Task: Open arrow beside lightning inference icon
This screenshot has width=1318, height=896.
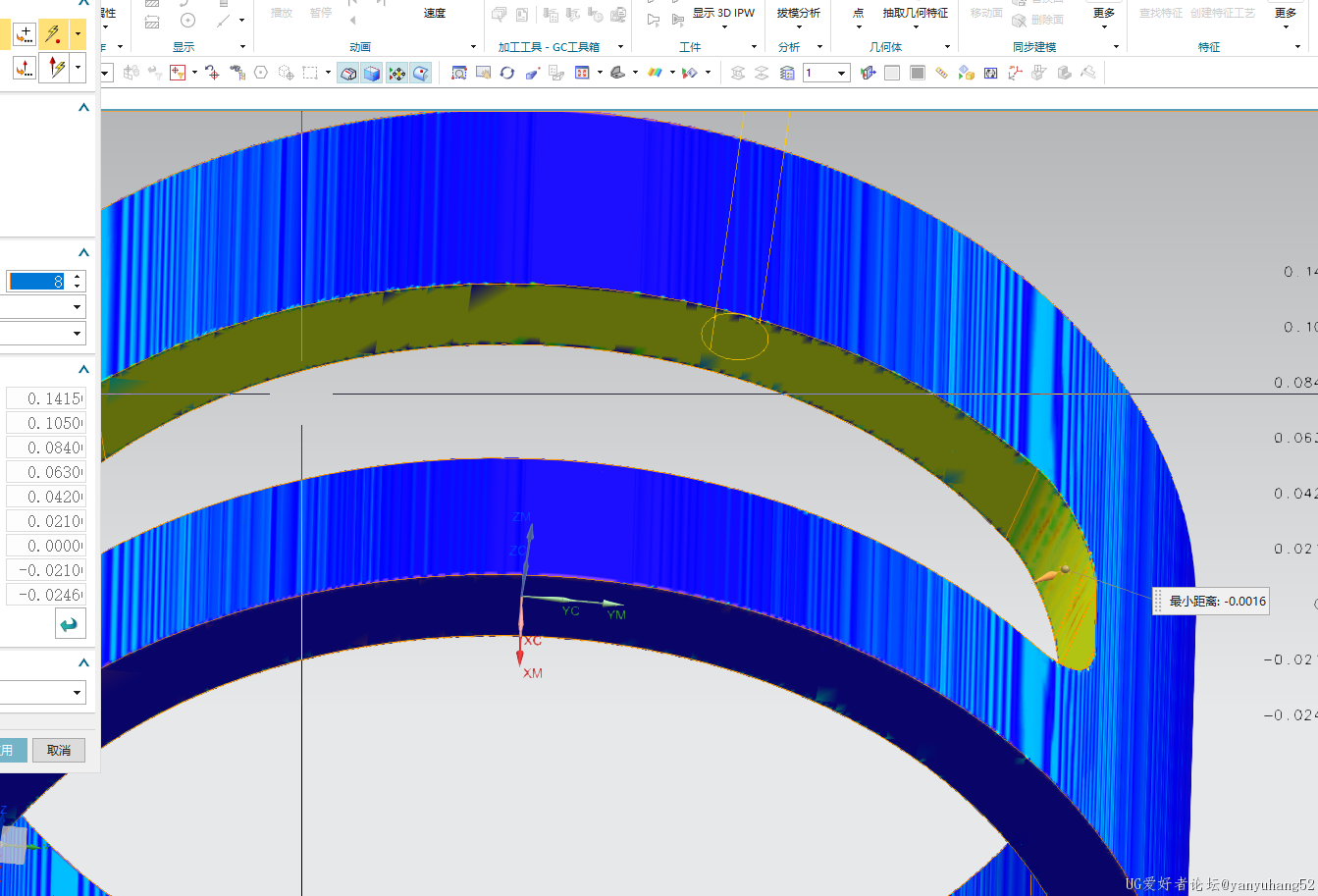Action: point(78,34)
